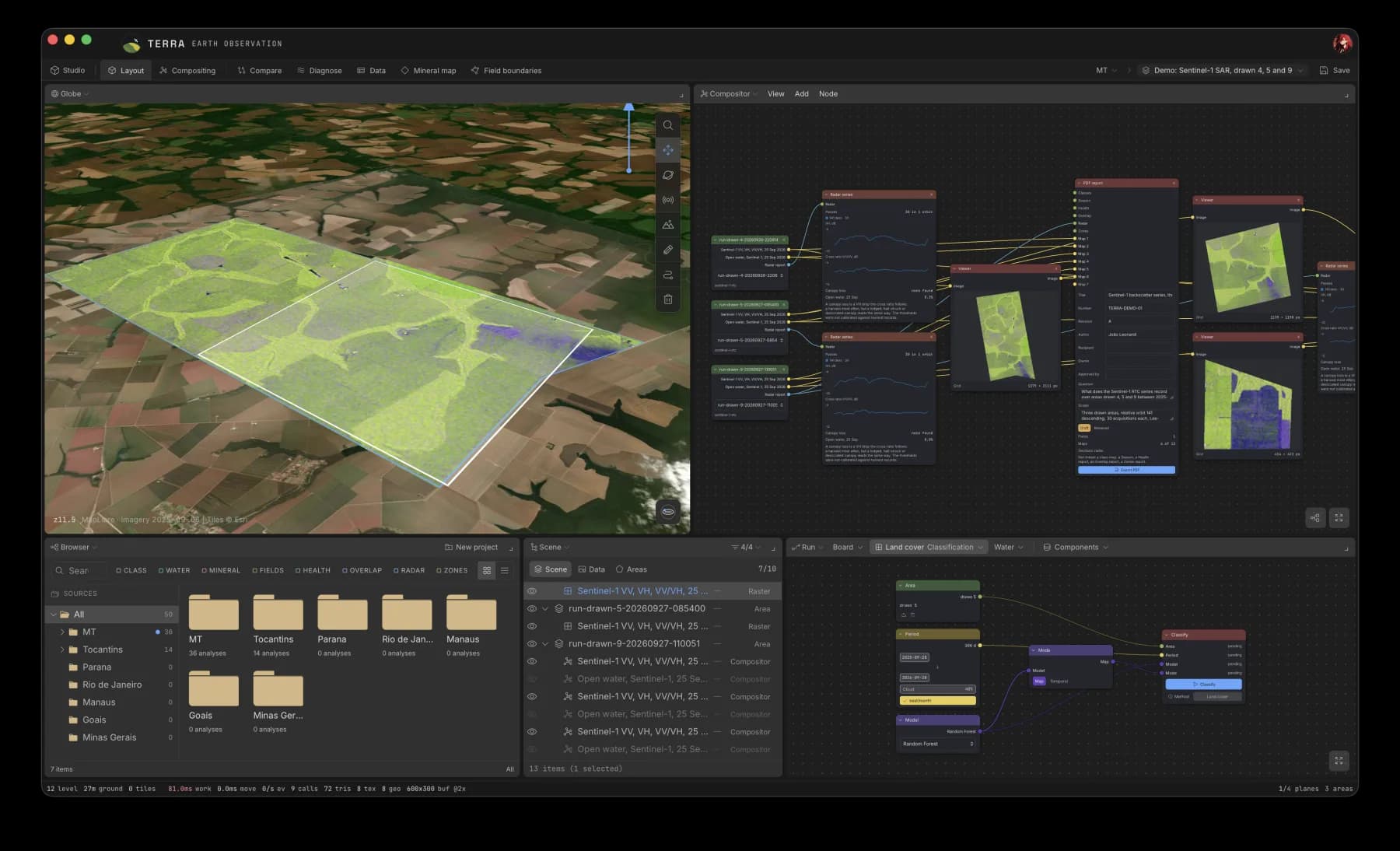The width and height of the screenshot is (1400, 851).
Task: Click the Save button
Action: tap(1335, 71)
